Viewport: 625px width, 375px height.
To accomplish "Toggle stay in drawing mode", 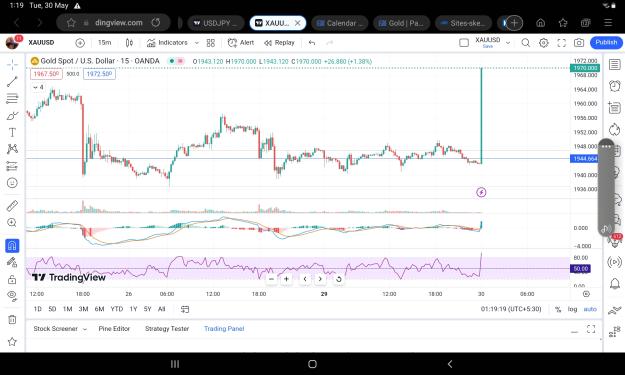I will coord(12,262).
